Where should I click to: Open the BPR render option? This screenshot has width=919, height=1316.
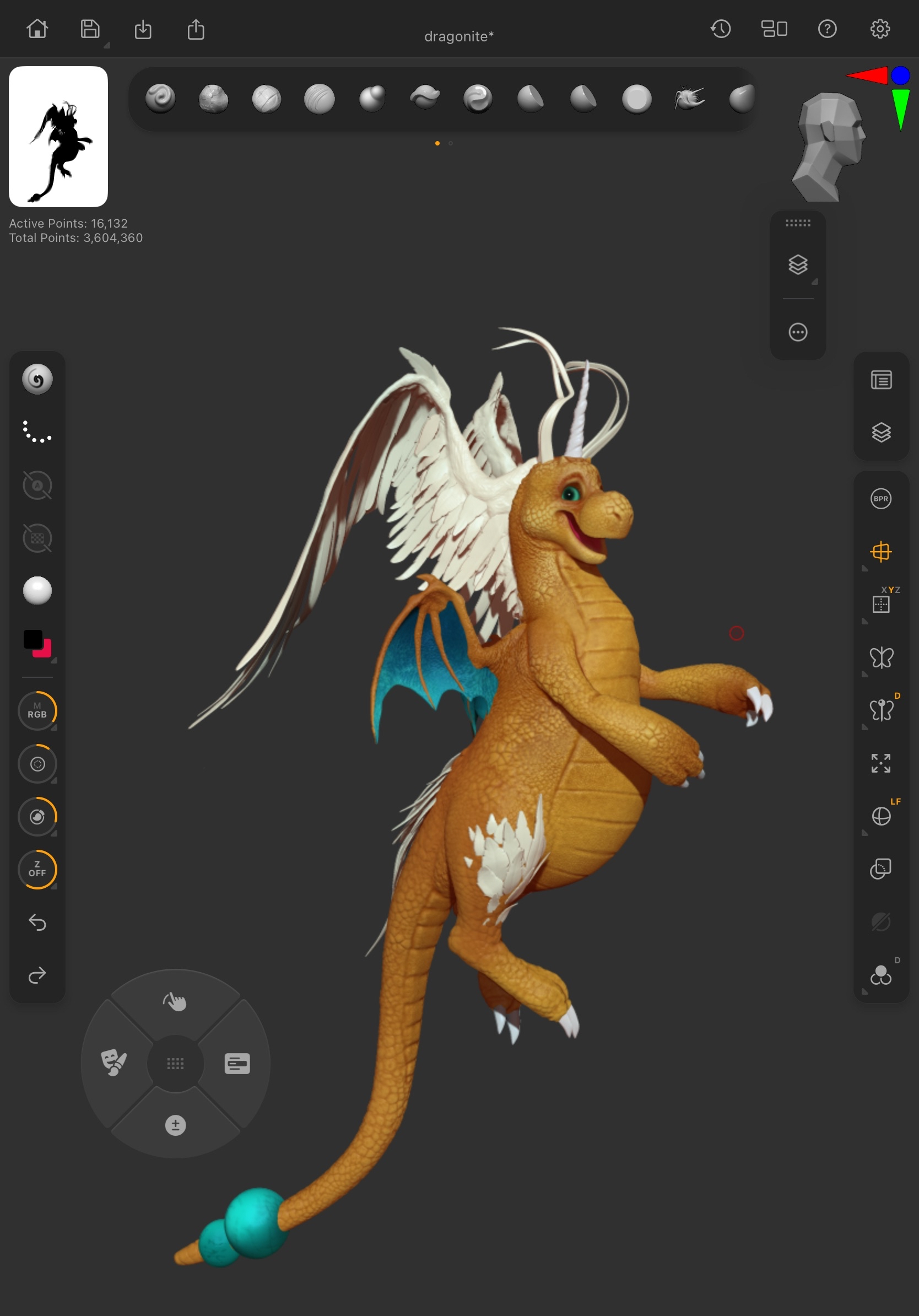pos(880,498)
